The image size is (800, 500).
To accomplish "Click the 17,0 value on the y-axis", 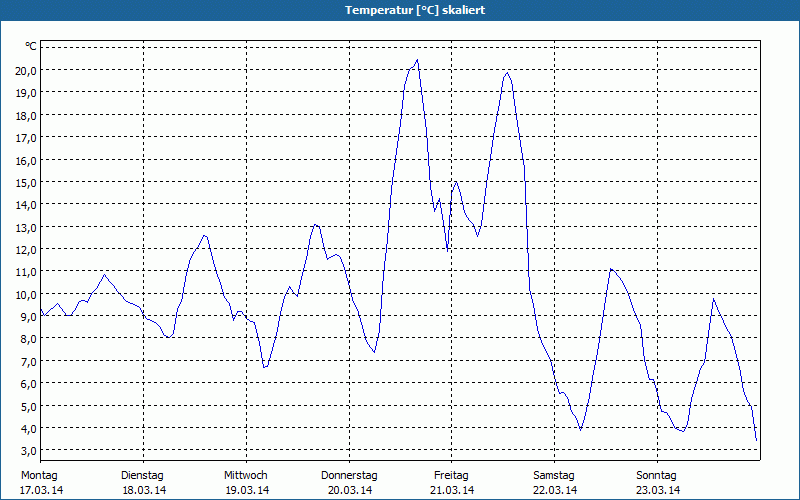I will (26, 138).
